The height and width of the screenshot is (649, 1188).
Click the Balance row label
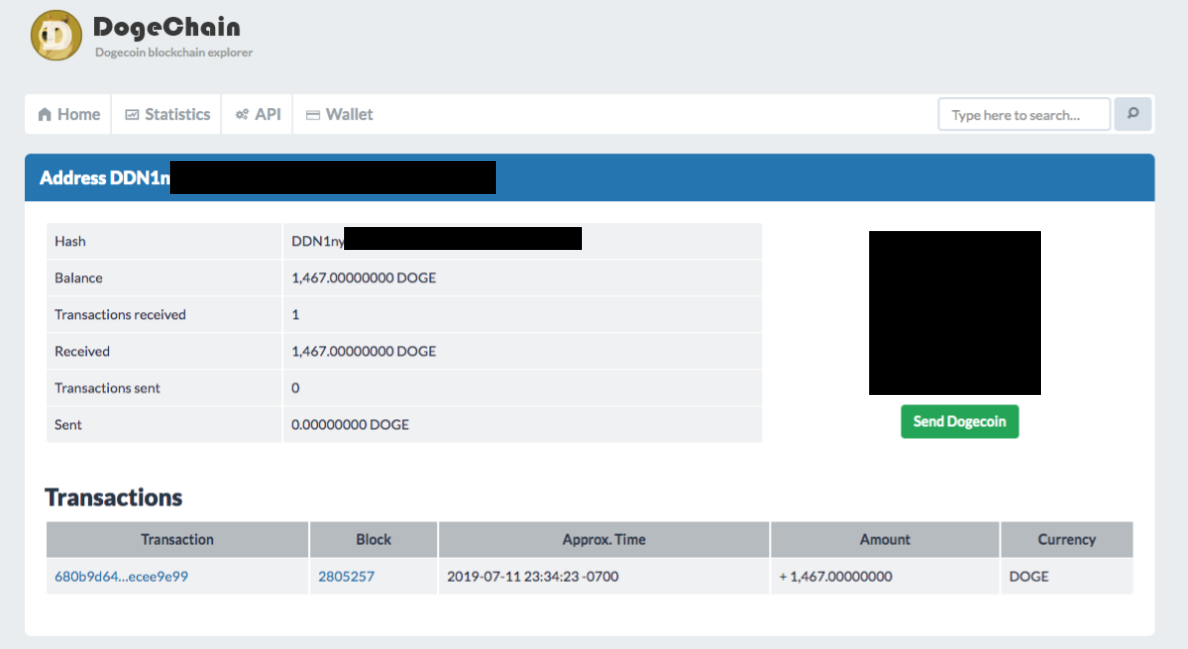pyautogui.click(x=78, y=278)
